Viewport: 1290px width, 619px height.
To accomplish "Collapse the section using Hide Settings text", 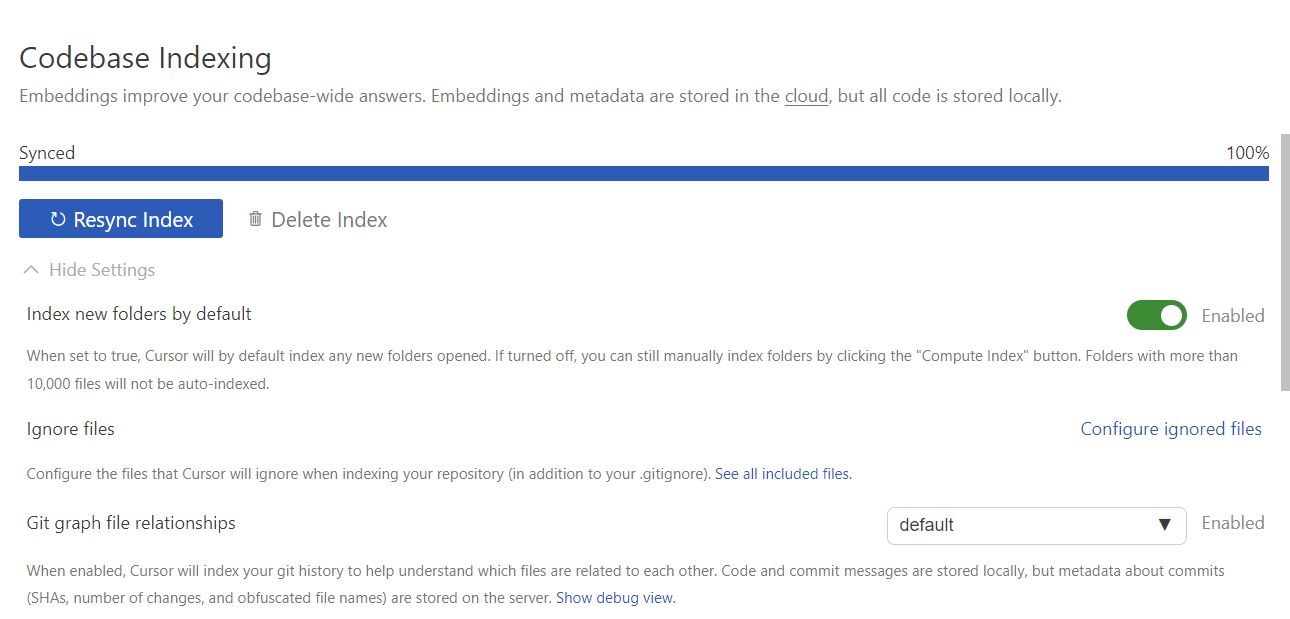I will point(102,270).
